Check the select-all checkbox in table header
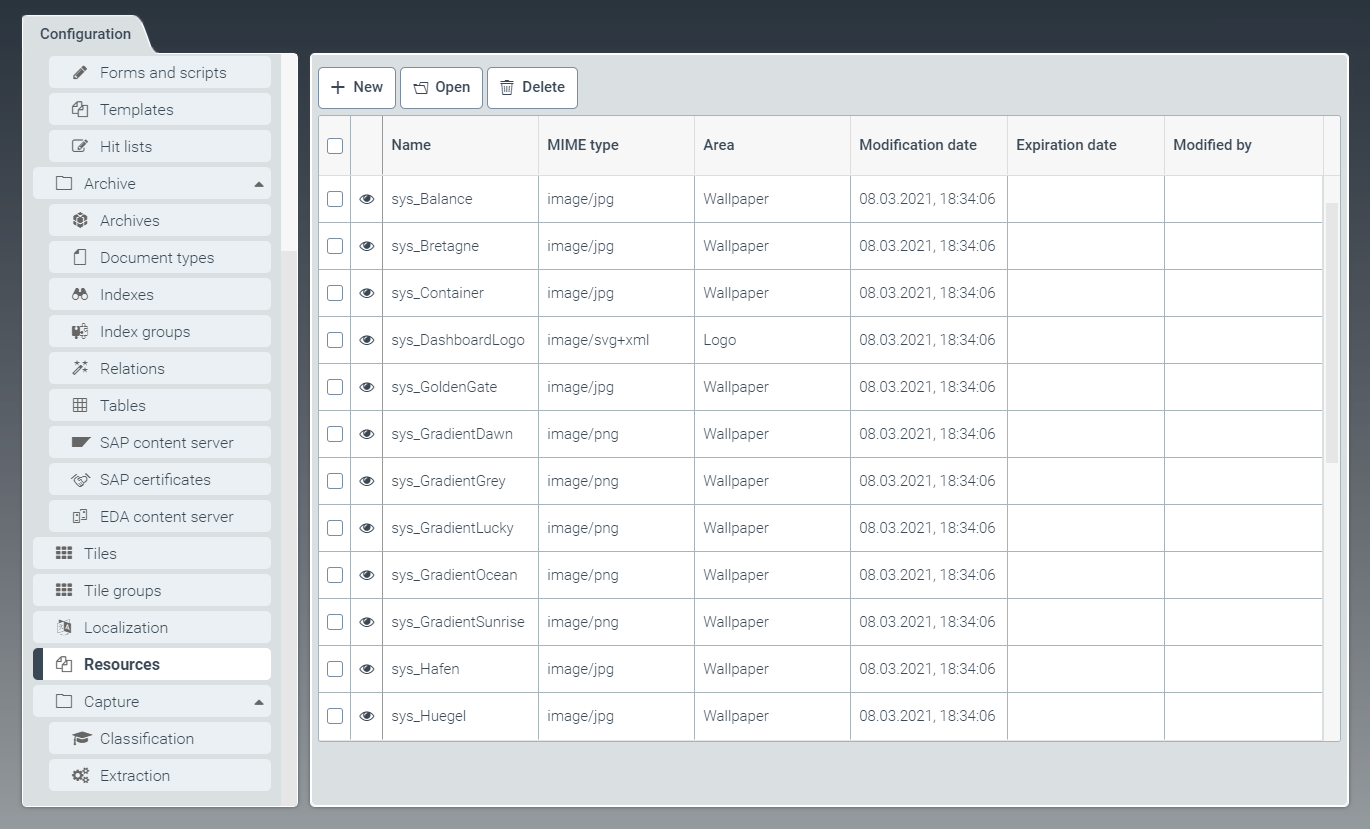 point(335,146)
